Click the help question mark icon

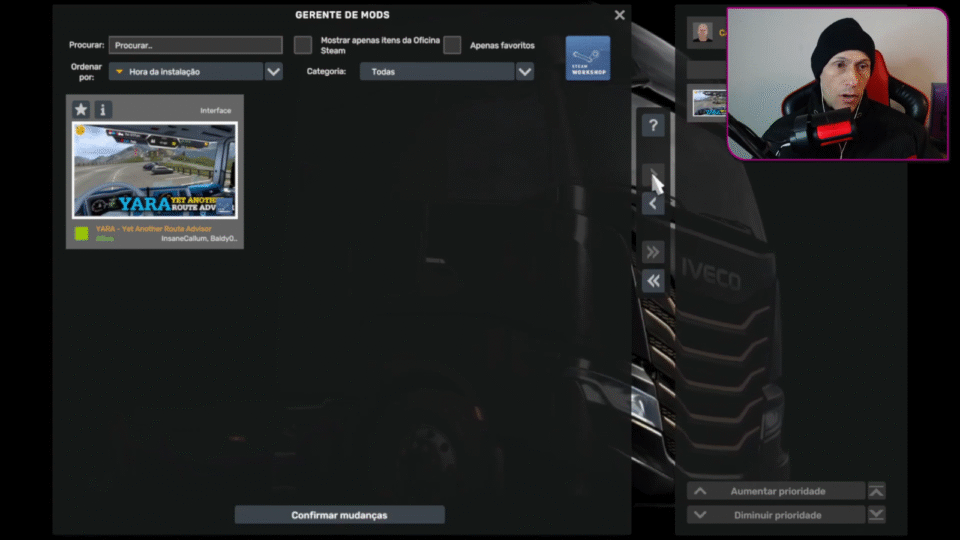click(x=653, y=126)
